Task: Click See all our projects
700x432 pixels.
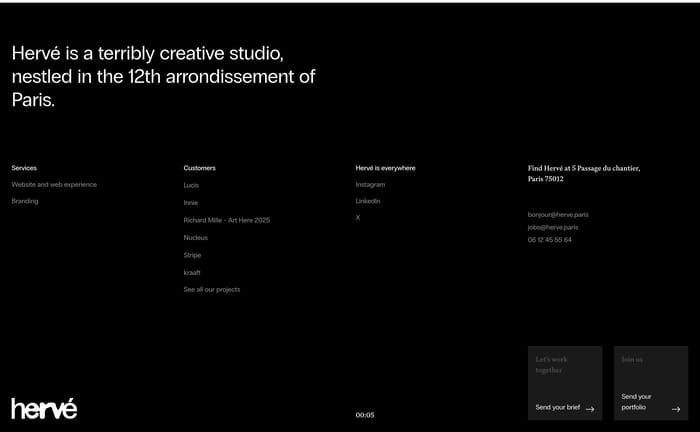Action: click(212, 289)
